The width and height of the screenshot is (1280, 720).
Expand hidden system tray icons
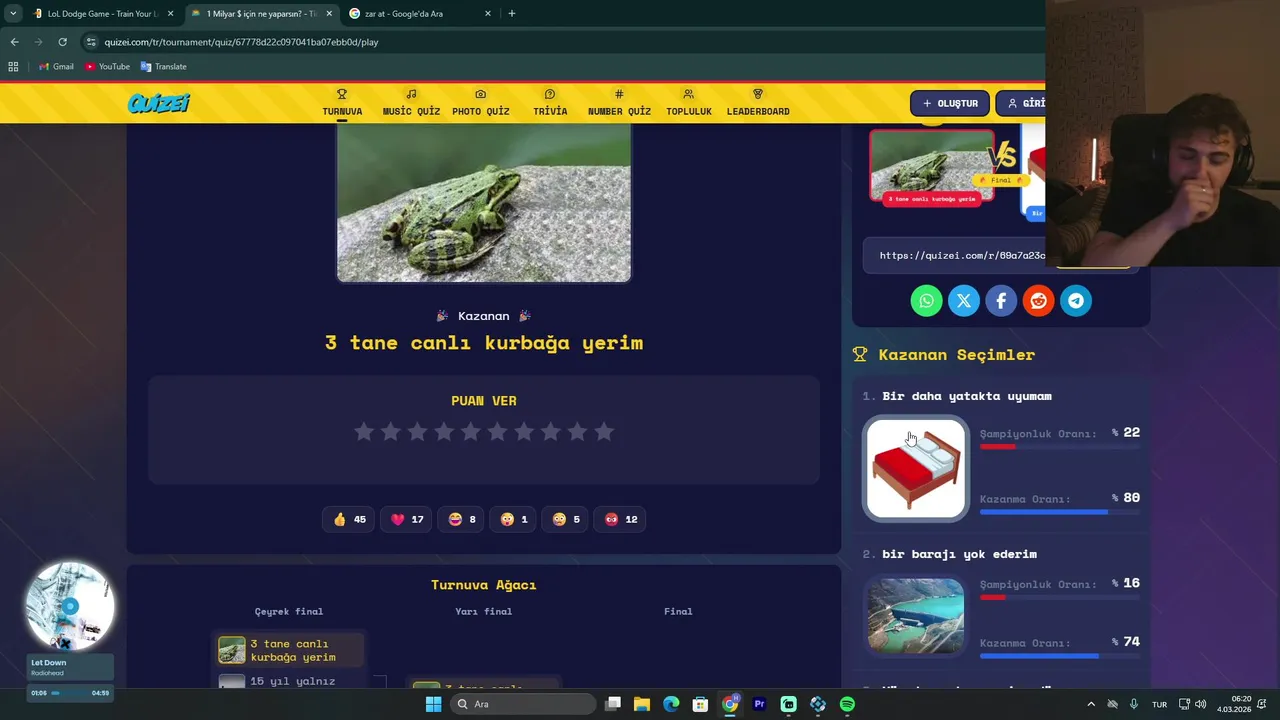pyautogui.click(x=1091, y=704)
